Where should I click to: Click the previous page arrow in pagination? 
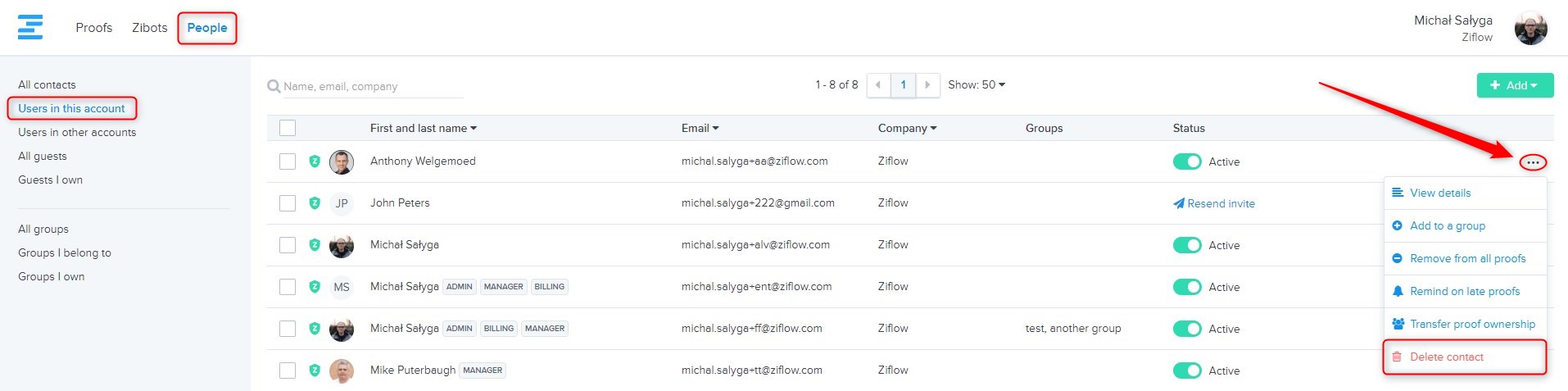point(878,85)
